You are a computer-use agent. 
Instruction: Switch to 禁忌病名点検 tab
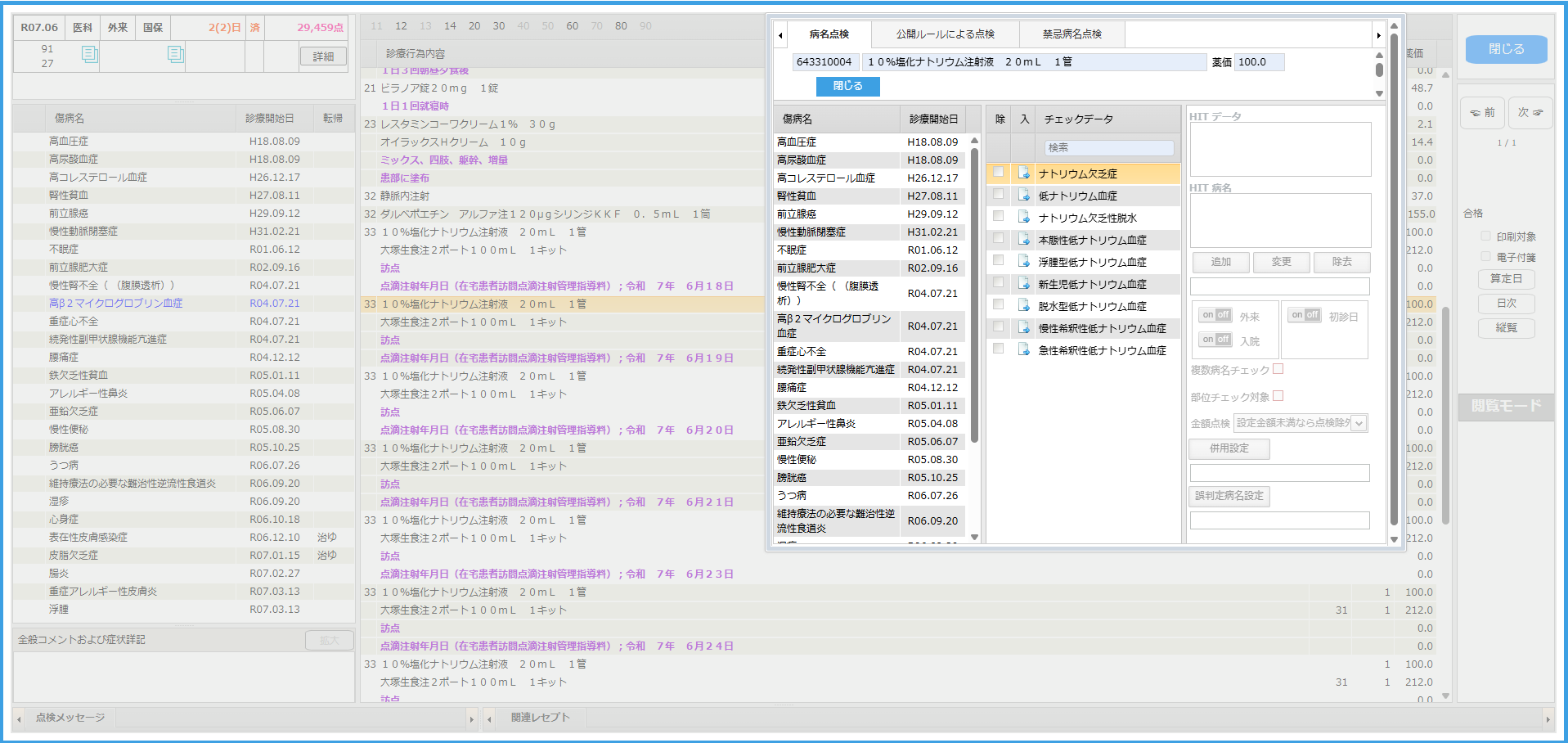(1072, 34)
